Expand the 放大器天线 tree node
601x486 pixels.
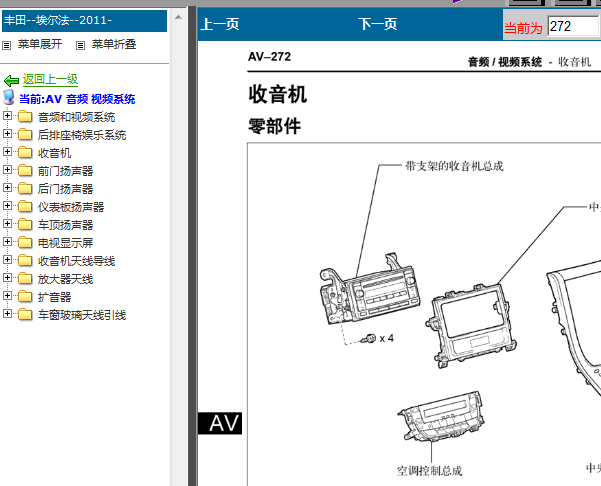click(7, 277)
